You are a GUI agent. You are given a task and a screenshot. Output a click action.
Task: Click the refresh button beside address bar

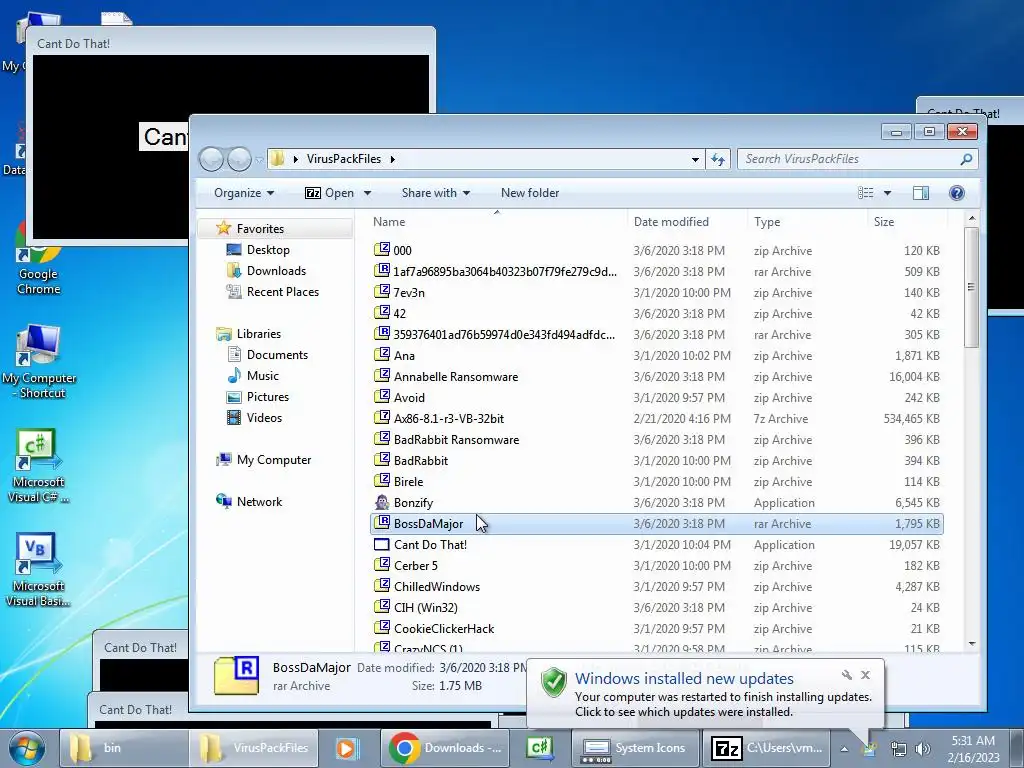(x=718, y=159)
